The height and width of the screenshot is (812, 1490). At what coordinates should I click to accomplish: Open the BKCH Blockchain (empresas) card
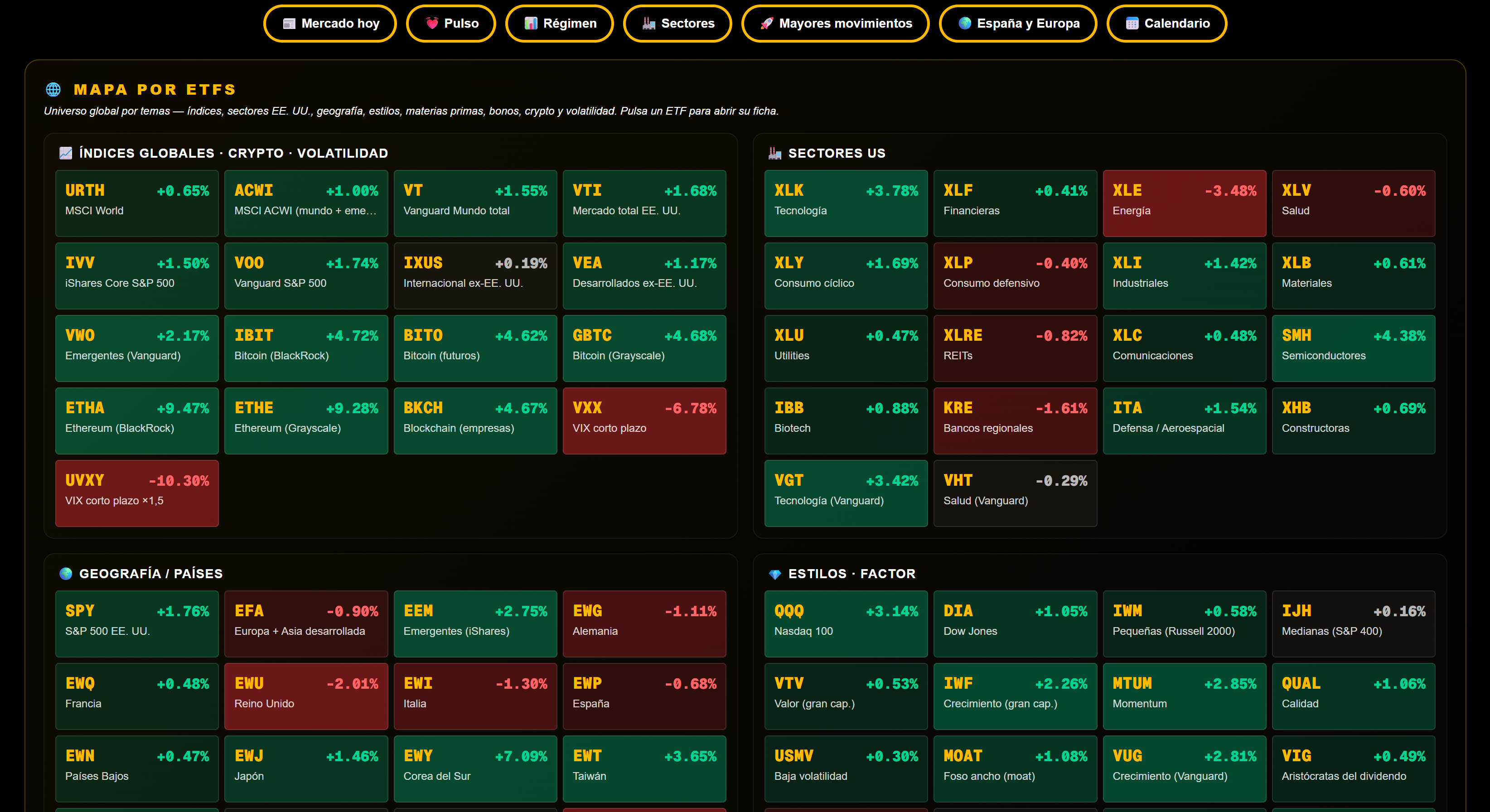click(x=475, y=421)
